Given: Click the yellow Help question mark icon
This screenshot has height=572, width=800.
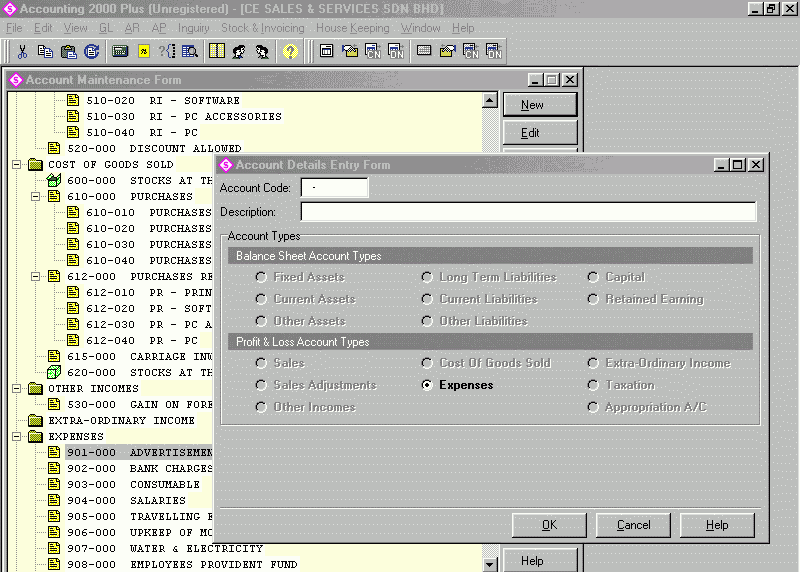Looking at the screenshot, I should click(290, 52).
